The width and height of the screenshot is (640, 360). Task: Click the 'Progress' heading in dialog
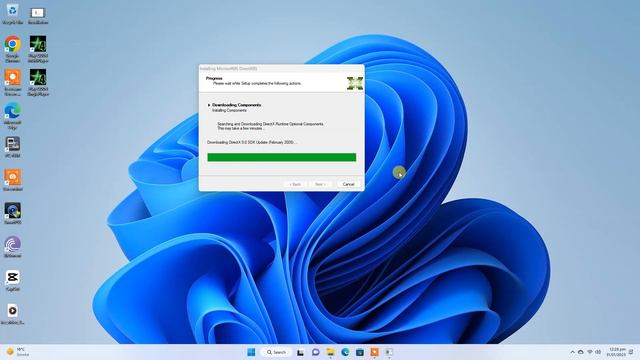214,78
